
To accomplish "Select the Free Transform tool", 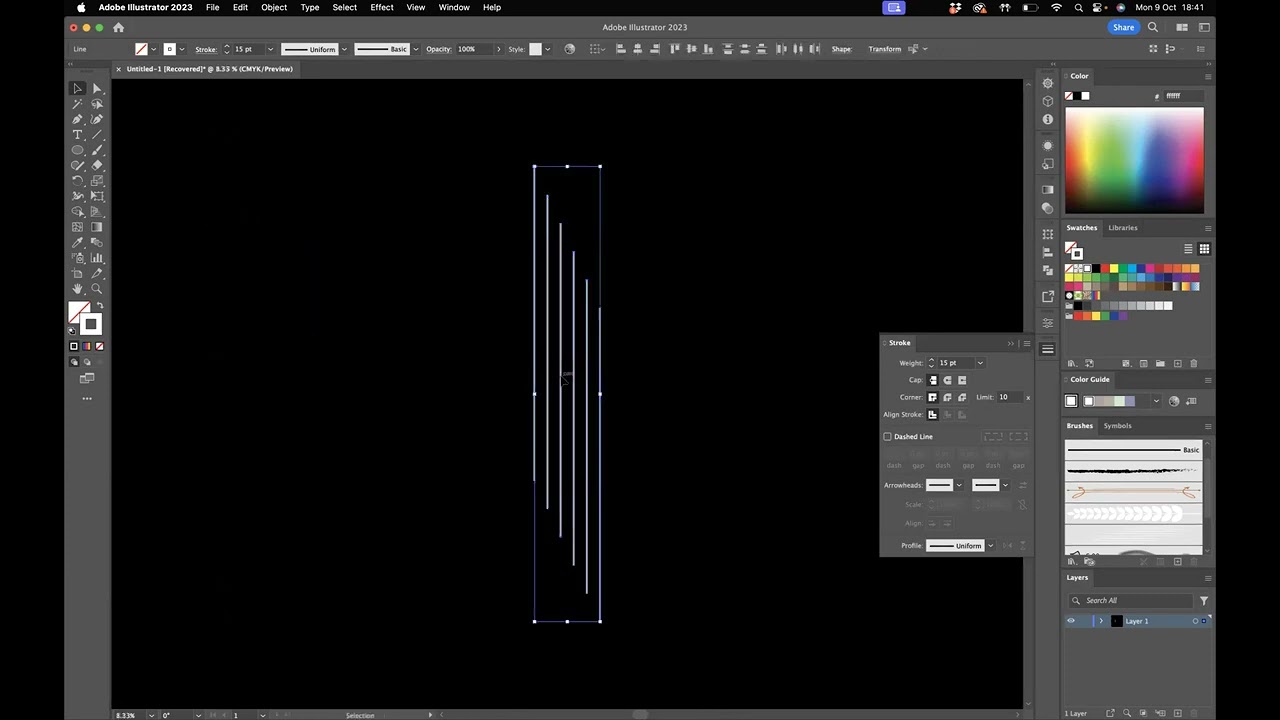I will pos(97,196).
